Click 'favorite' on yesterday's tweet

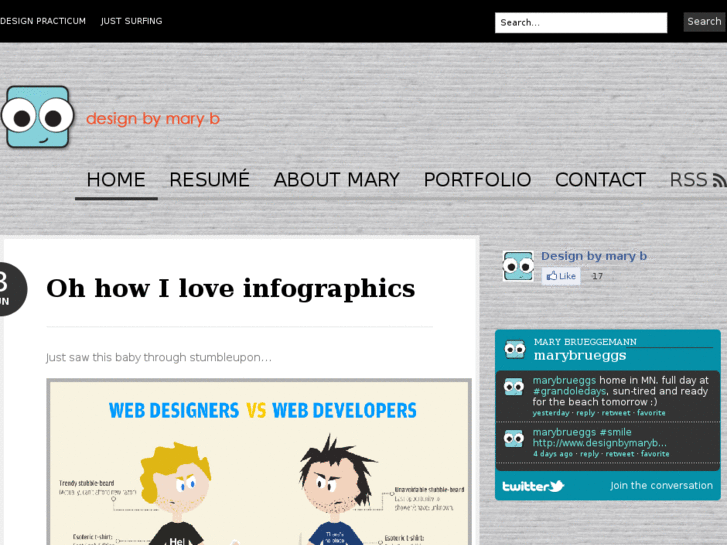(651, 413)
